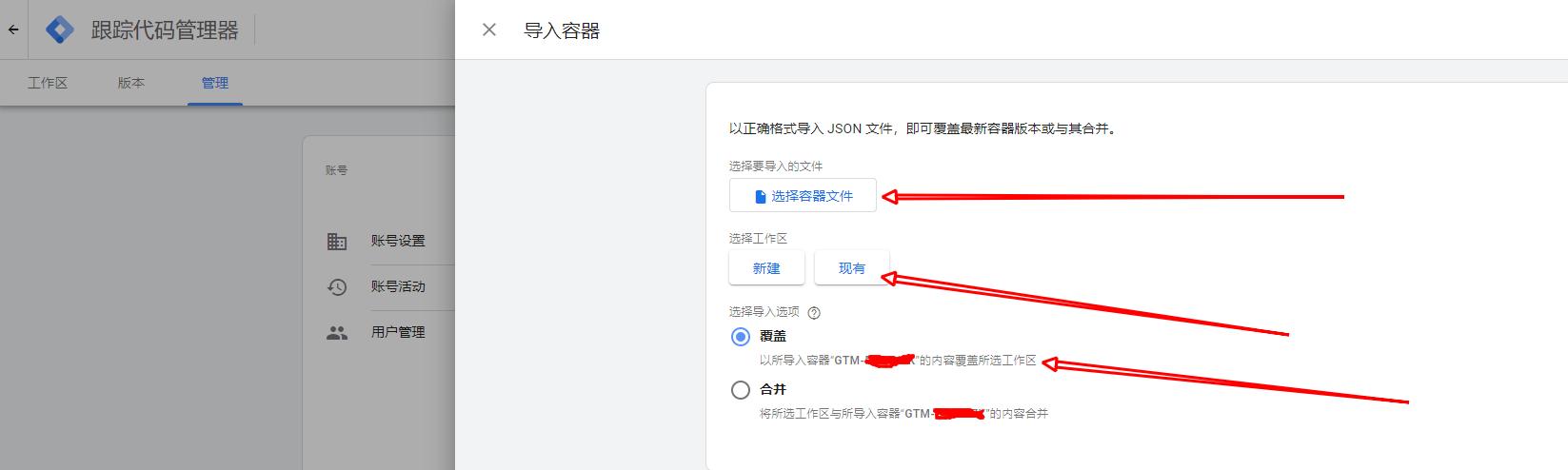Image resolution: width=1568 pixels, height=470 pixels.
Task: Click the Tag Manager logo icon
Action: 60,29
